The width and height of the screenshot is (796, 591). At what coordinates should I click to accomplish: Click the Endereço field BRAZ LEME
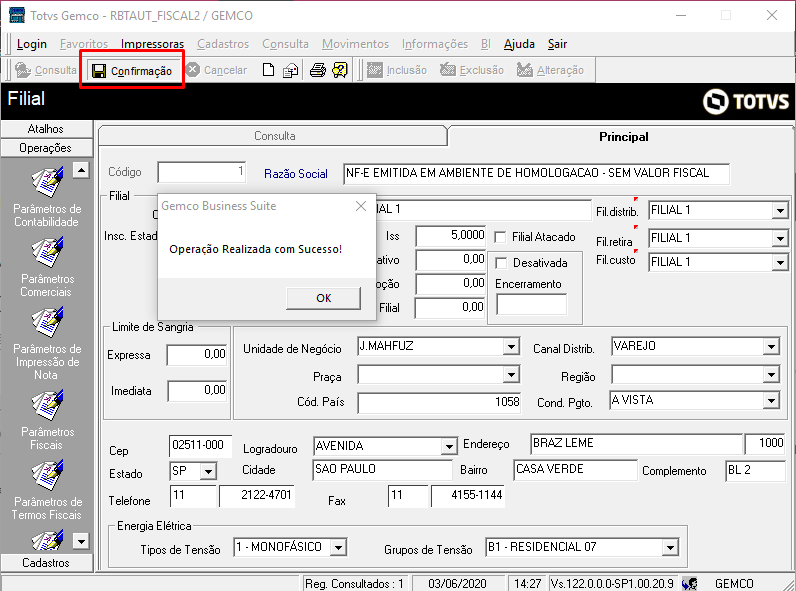tap(637, 444)
